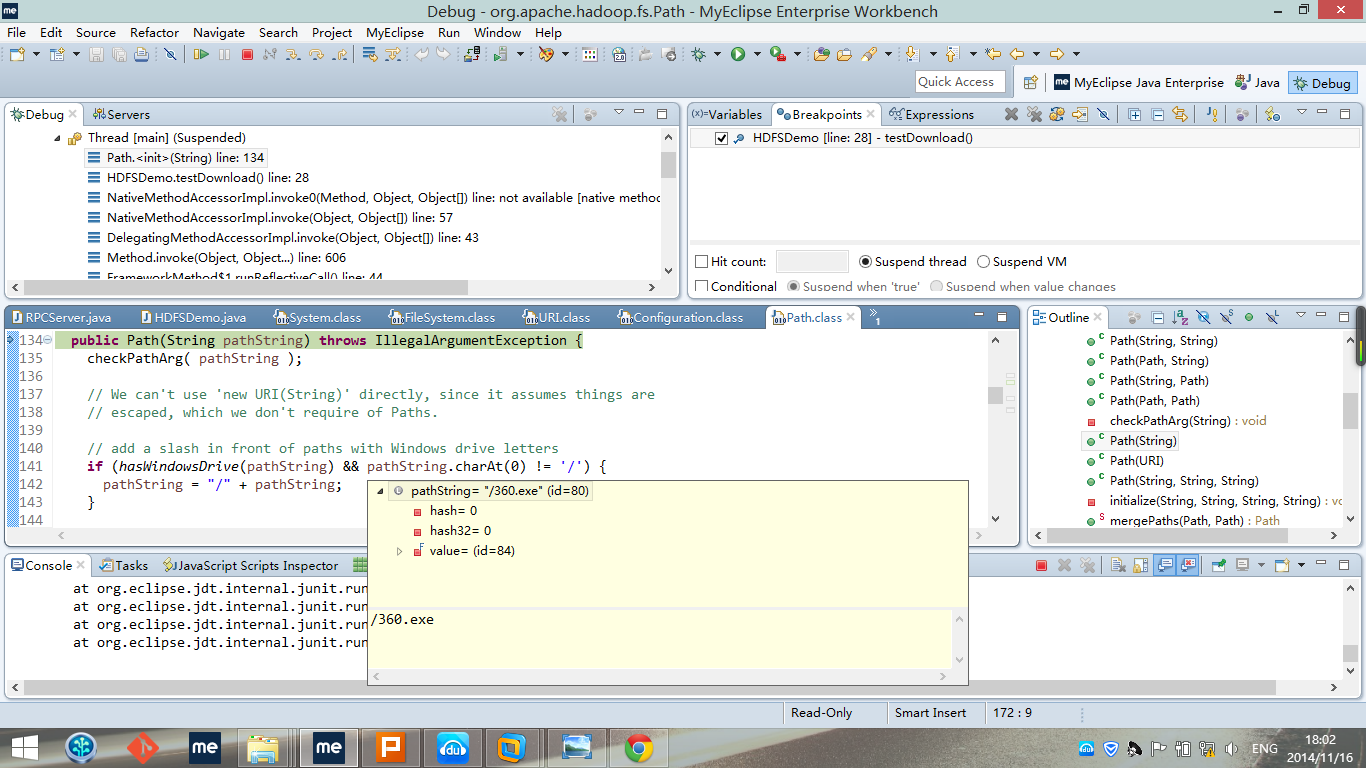Sort Outline members alphabetically
Viewport: 1366px width, 768px height.
(x=1180, y=318)
